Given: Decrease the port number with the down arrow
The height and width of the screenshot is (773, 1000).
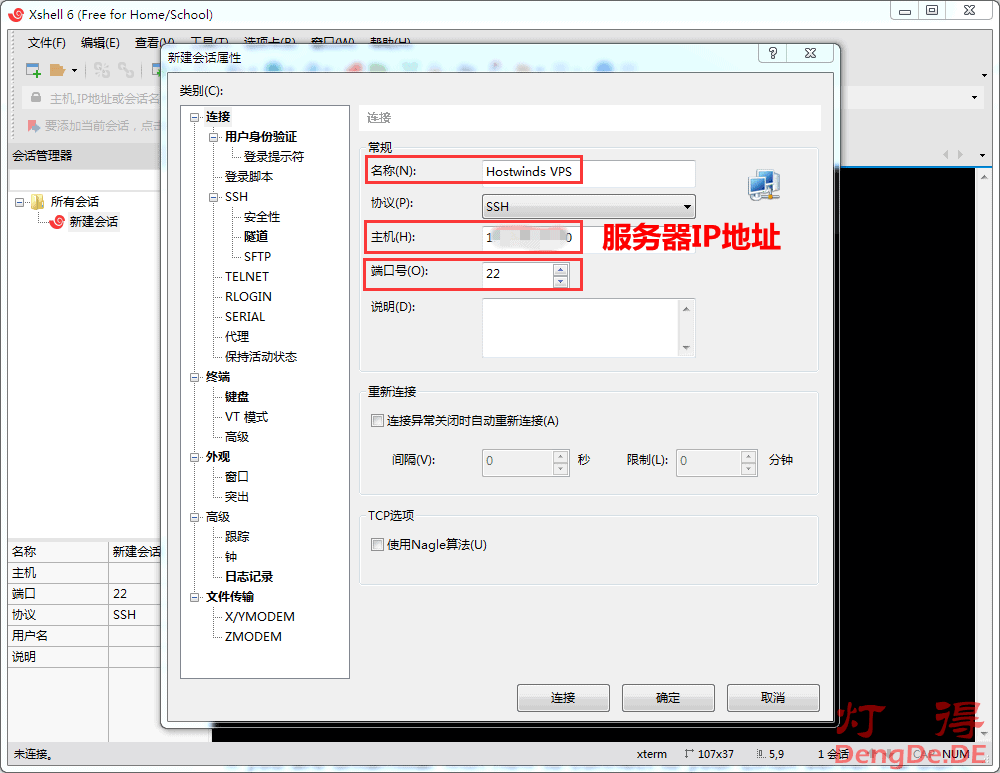Looking at the screenshot, I should coord(561,281).
